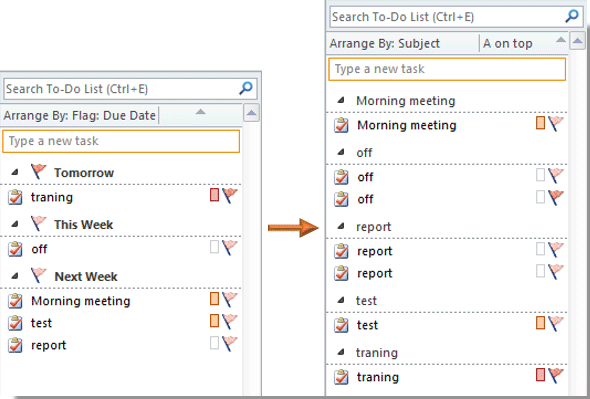Image resolution: width=590 pixels, height=399 pixels.
Task: Collapse the Next Week group
Action: (15, 276)
